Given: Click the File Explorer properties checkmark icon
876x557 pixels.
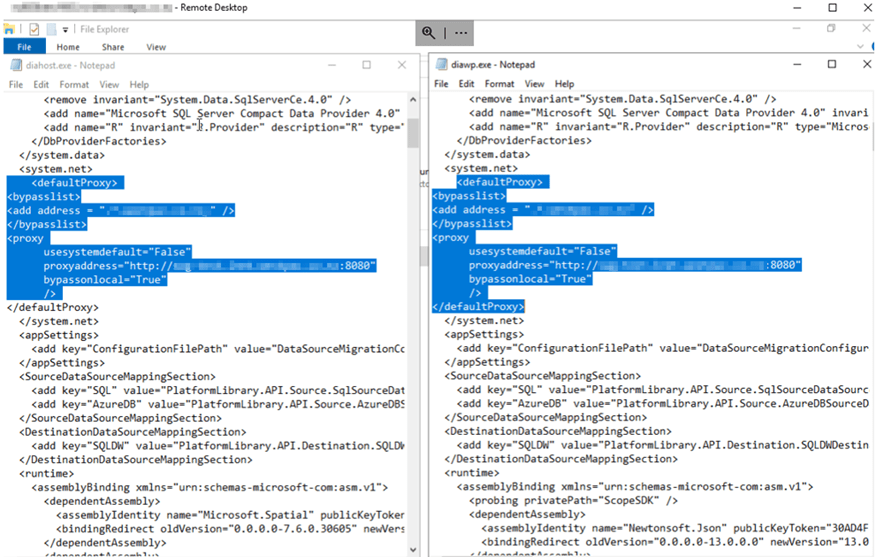Looking at the screenshot, I should click(x=33, y=30).
